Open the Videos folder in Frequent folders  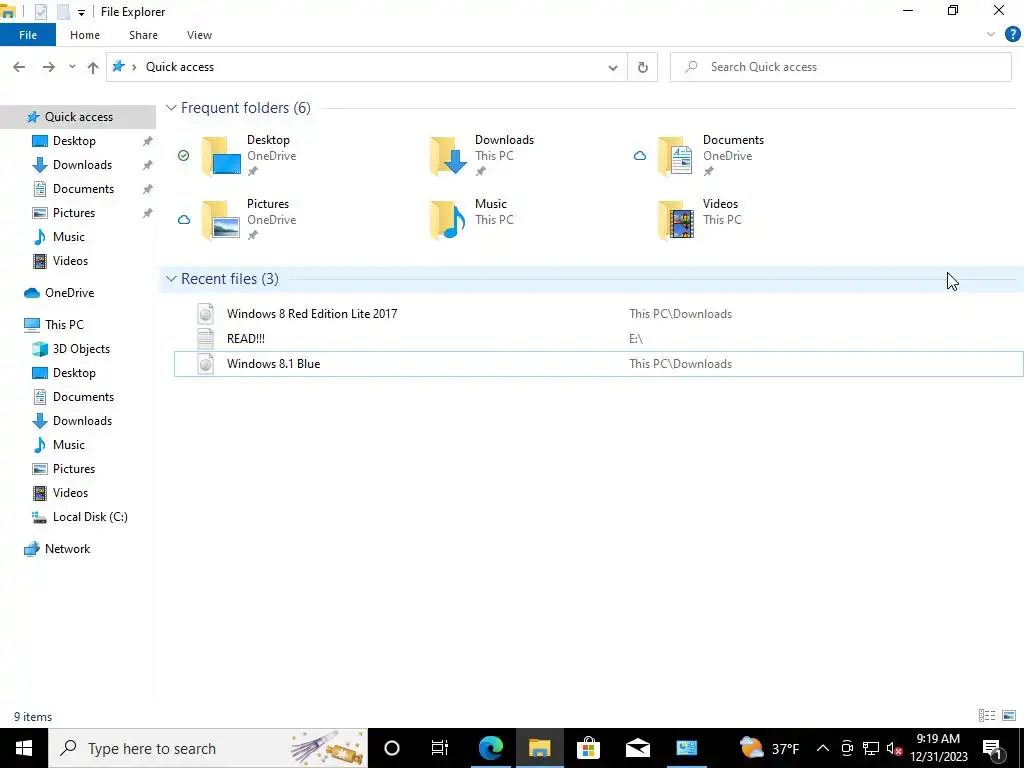pyautogui.click(x=699, y=219)
